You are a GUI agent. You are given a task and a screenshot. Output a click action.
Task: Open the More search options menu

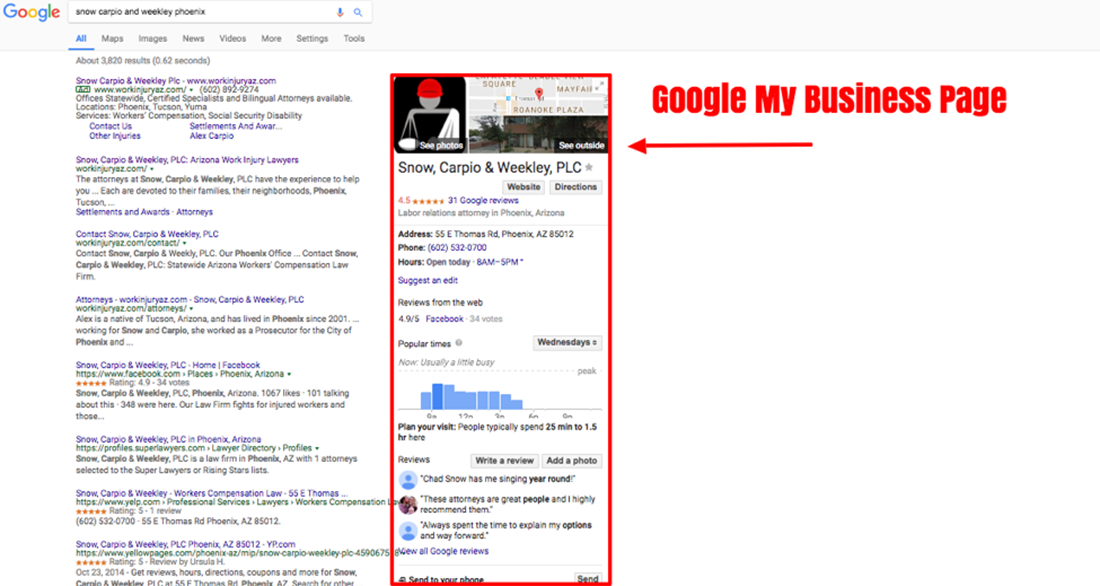click(x=271, y=39)
